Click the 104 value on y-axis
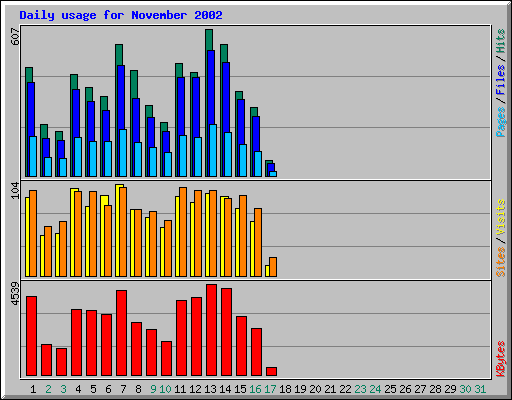 coord(15,191)
